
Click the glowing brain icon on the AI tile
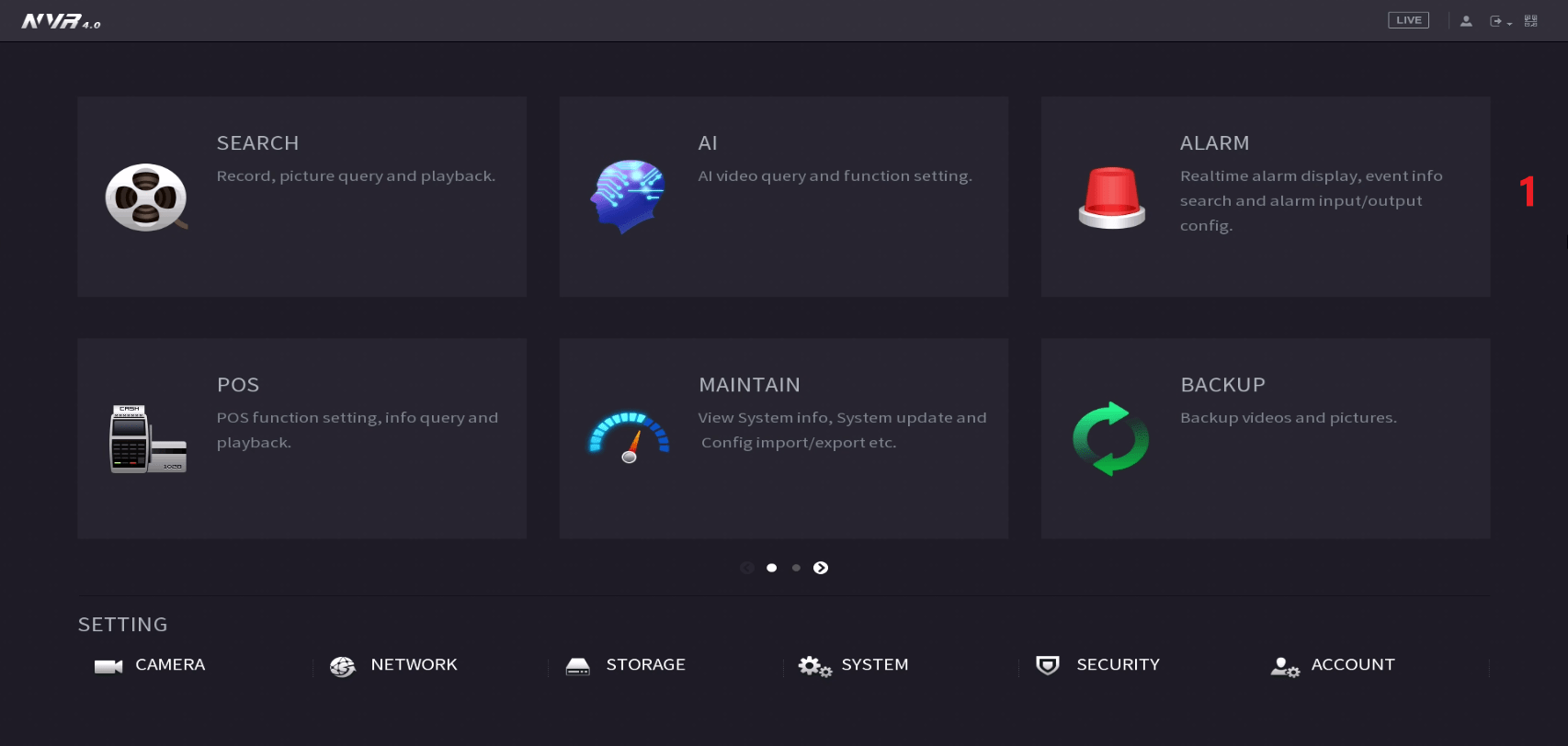[x=628, y=197]
